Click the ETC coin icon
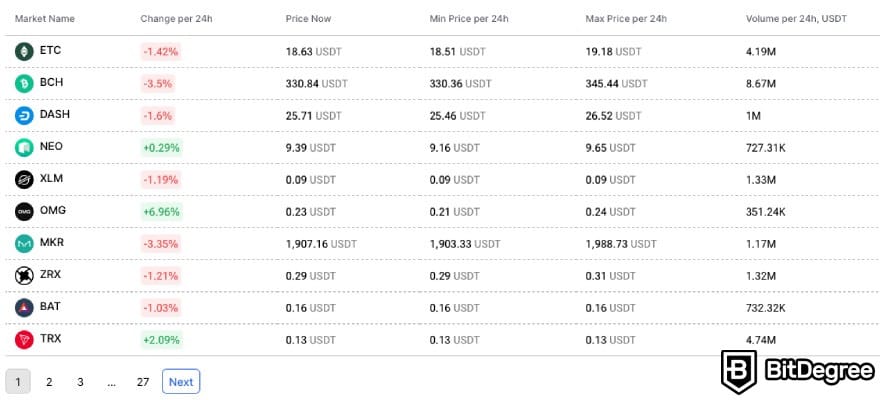Image resolution: width=880 pixels, height=400 pixels. 24,51
